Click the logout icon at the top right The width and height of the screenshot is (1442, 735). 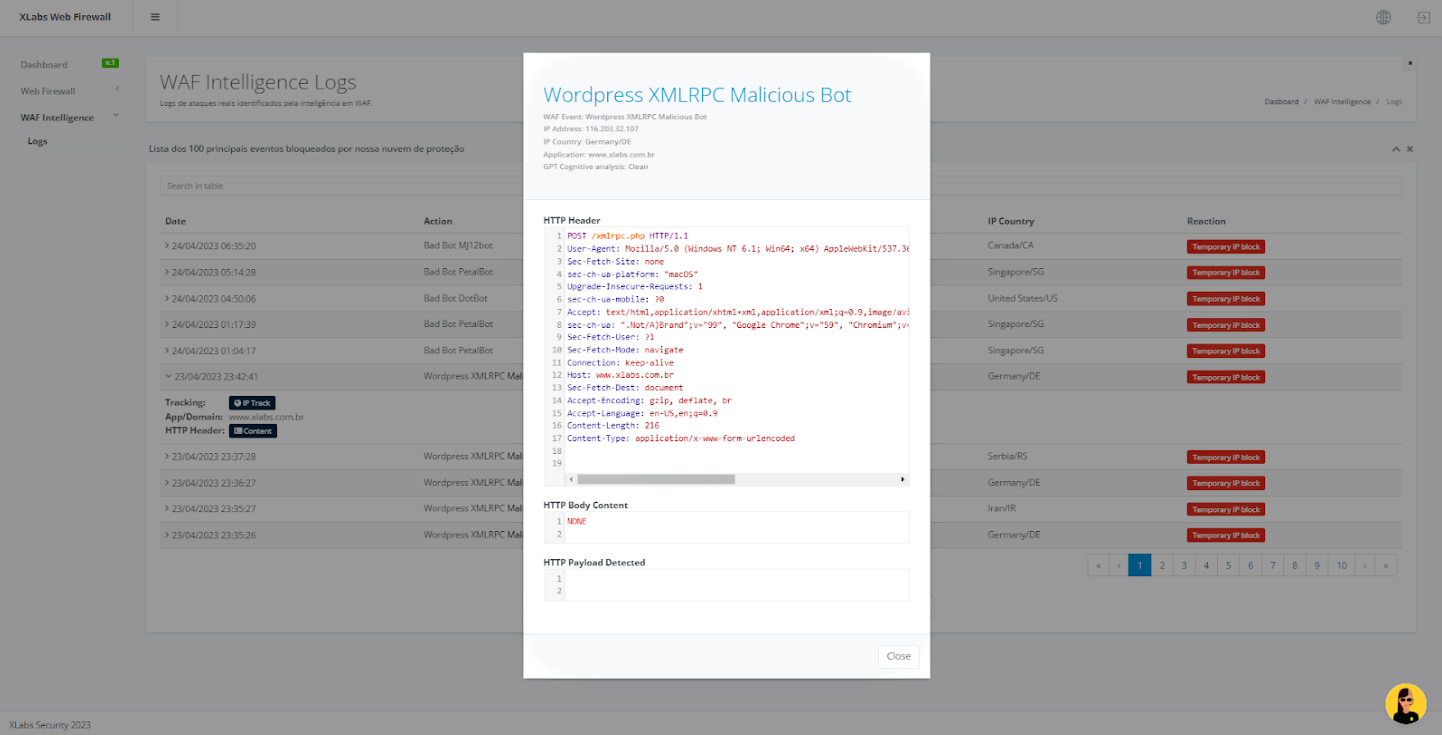(x=1423, y=17)
